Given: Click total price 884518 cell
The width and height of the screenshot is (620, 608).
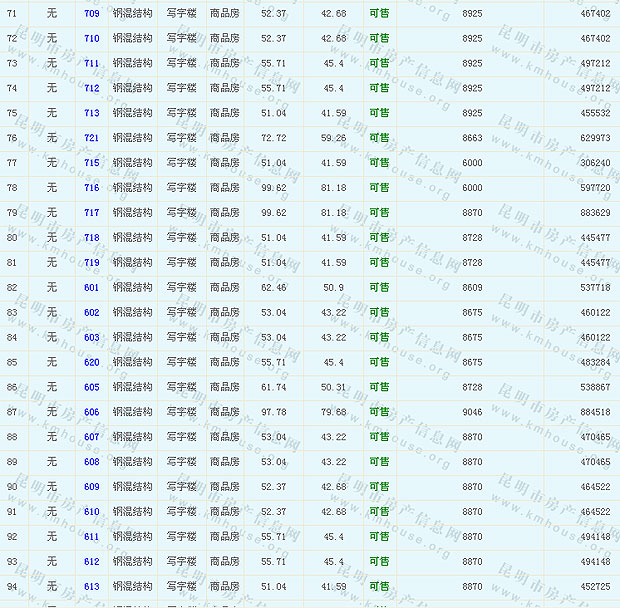Looking at the screenshot, I should tap(594, 412).
